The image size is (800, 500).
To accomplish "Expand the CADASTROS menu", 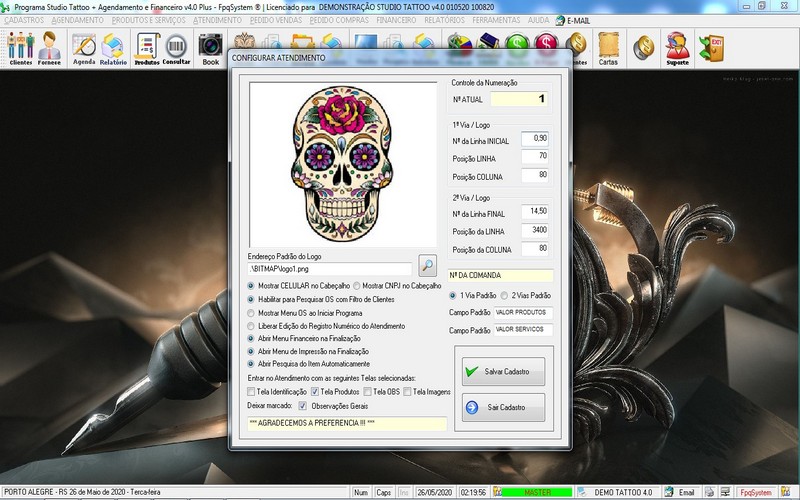I will [x=24, y=20].
